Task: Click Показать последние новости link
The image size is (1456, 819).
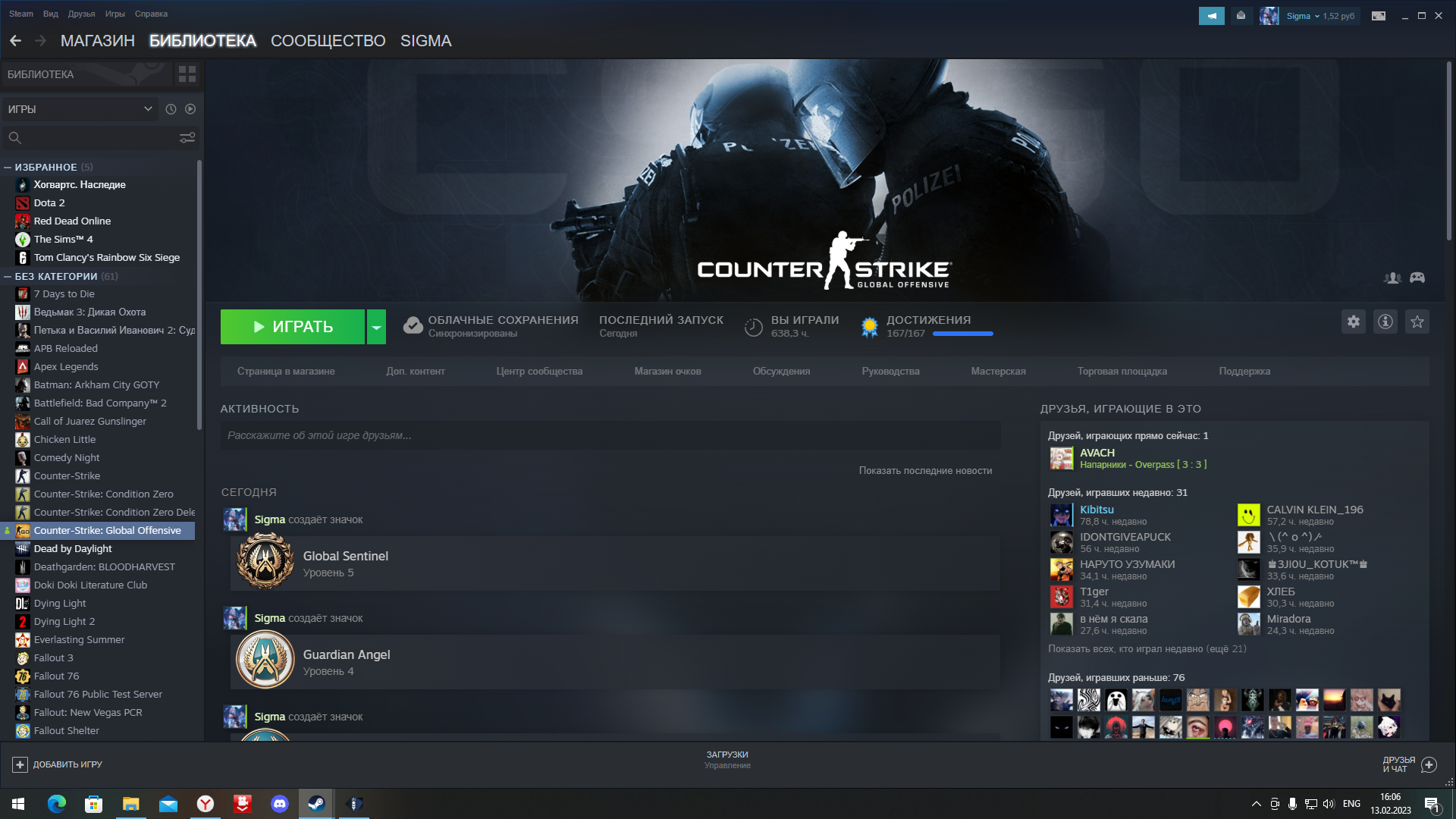Action: tap(925, 470)
